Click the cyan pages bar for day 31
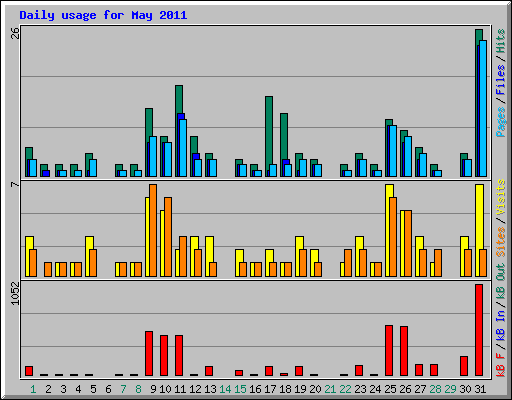512x400 pixels. 483,108
